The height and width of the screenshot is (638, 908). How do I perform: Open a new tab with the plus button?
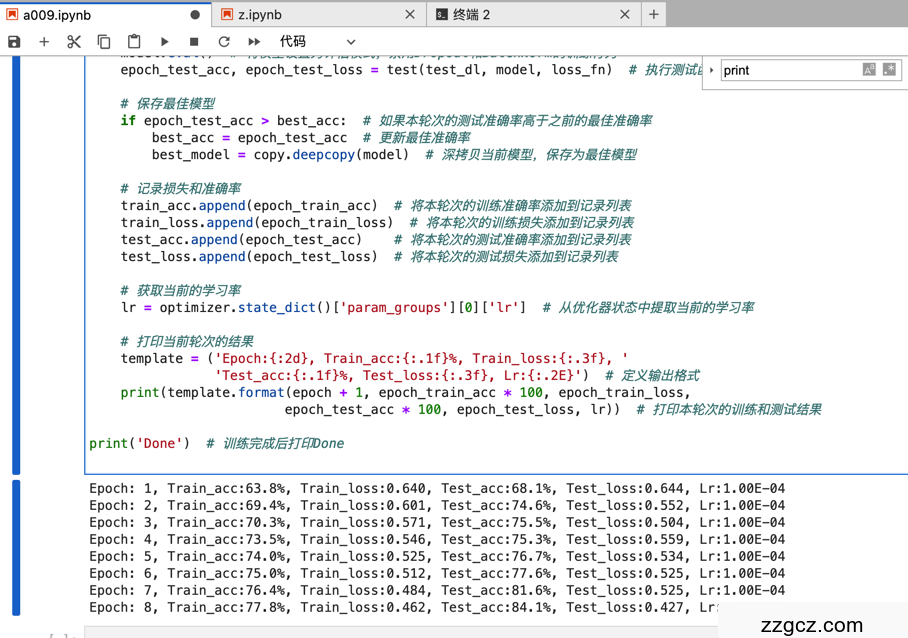(x=652, y=15)
